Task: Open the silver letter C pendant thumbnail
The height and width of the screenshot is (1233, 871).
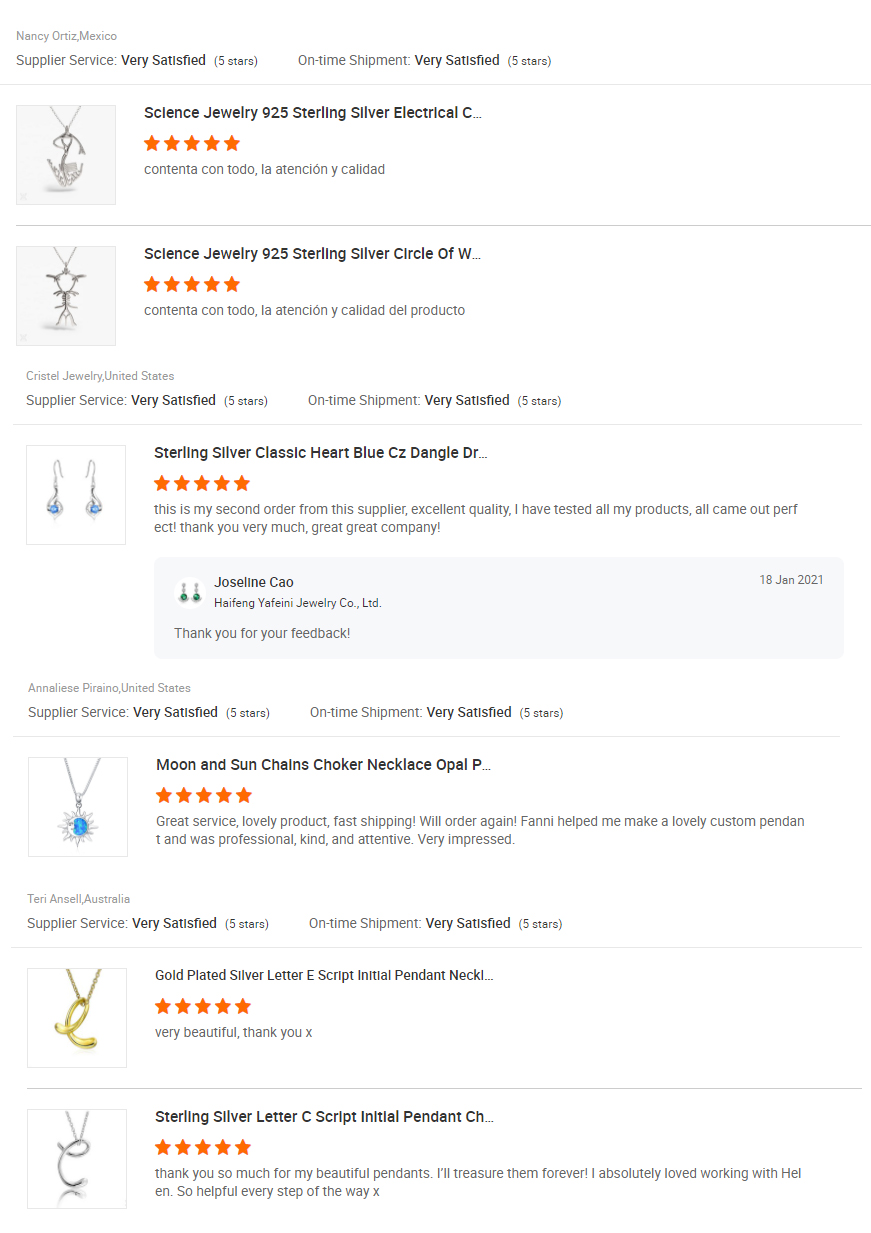Action: [x=77, y=1159]
